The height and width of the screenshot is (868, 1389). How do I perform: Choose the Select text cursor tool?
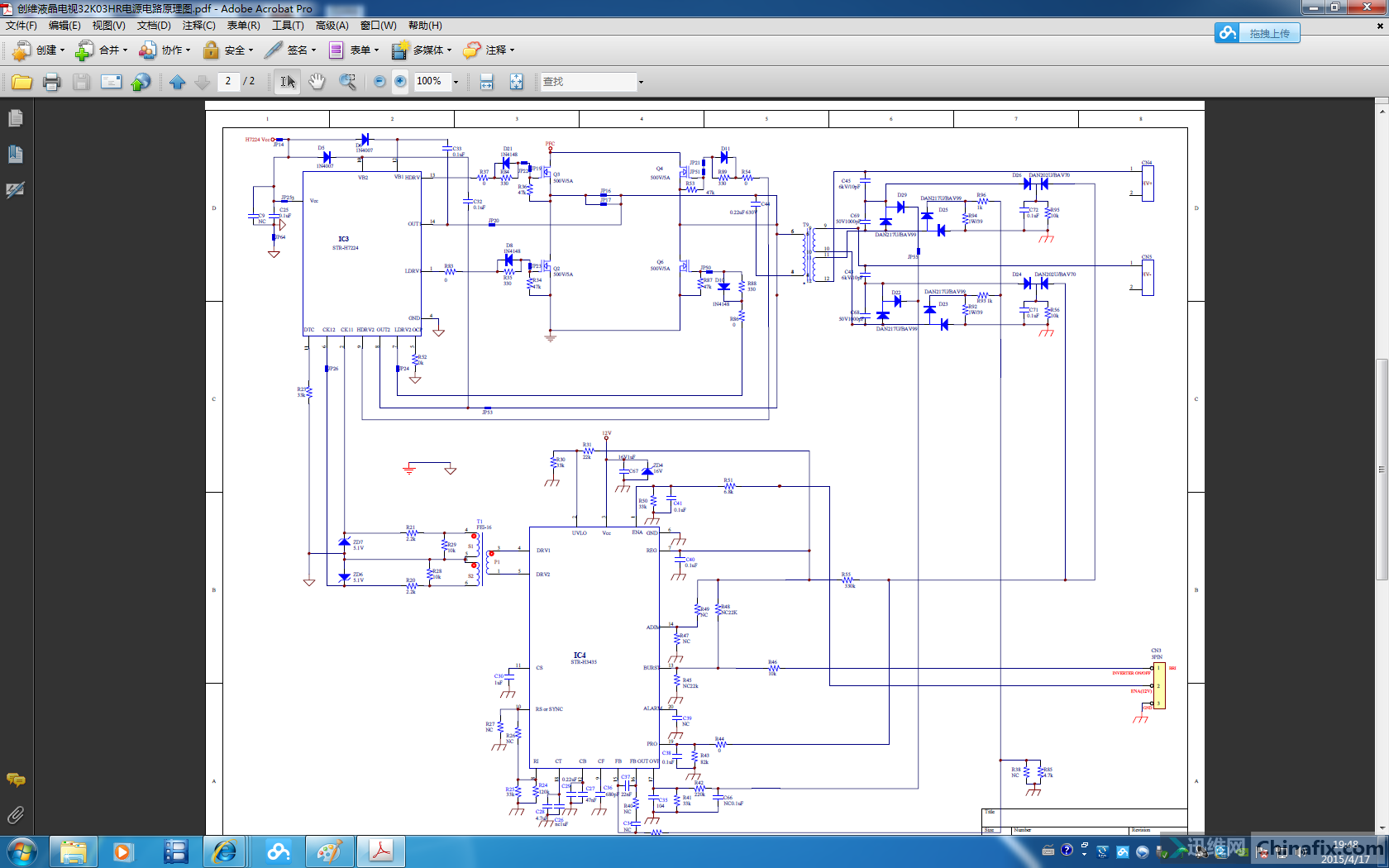[287, 82]
